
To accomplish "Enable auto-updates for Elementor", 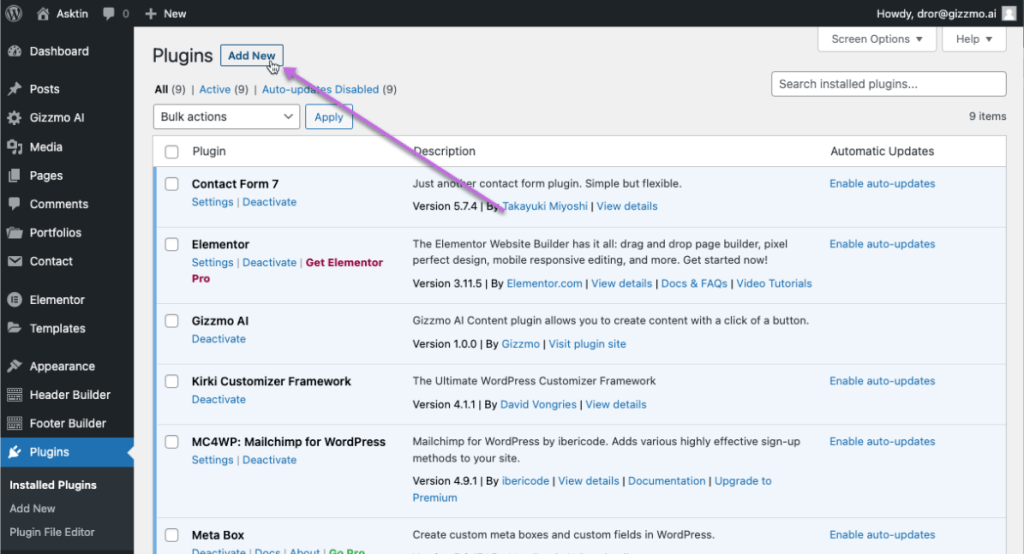I will point(882,244).
